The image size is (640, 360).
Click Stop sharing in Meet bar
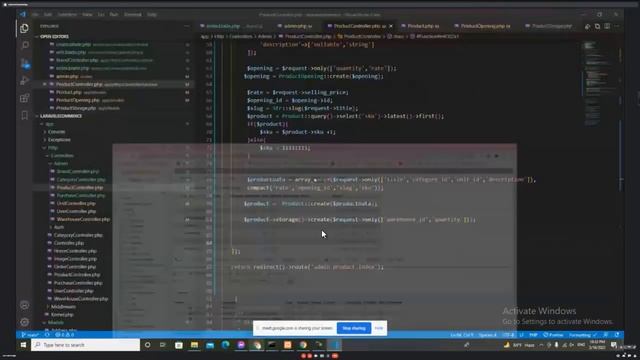pos(354,328)
